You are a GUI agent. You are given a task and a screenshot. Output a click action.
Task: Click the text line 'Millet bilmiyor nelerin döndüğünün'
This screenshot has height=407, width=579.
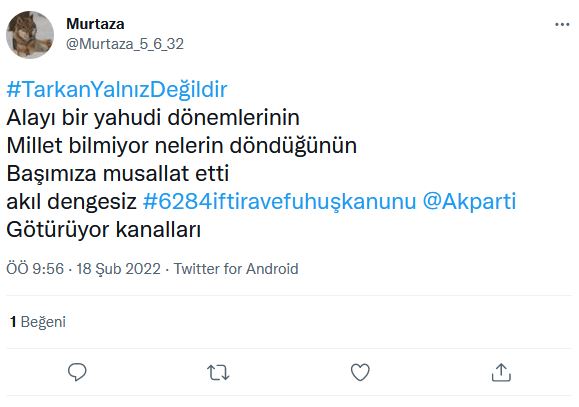[182, 146]
